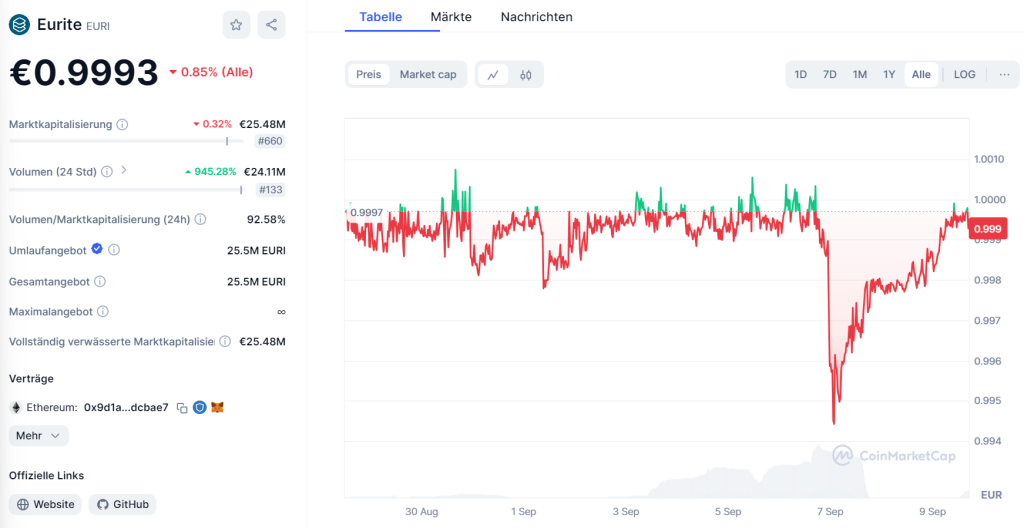
Task: Select Market cap chart mode
Action: click(x=428, y=74)
